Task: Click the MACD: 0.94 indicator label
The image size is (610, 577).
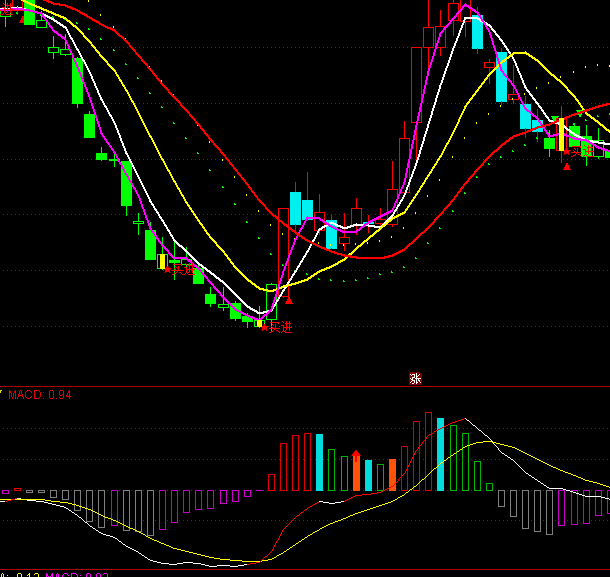Action: click(40, 395)
